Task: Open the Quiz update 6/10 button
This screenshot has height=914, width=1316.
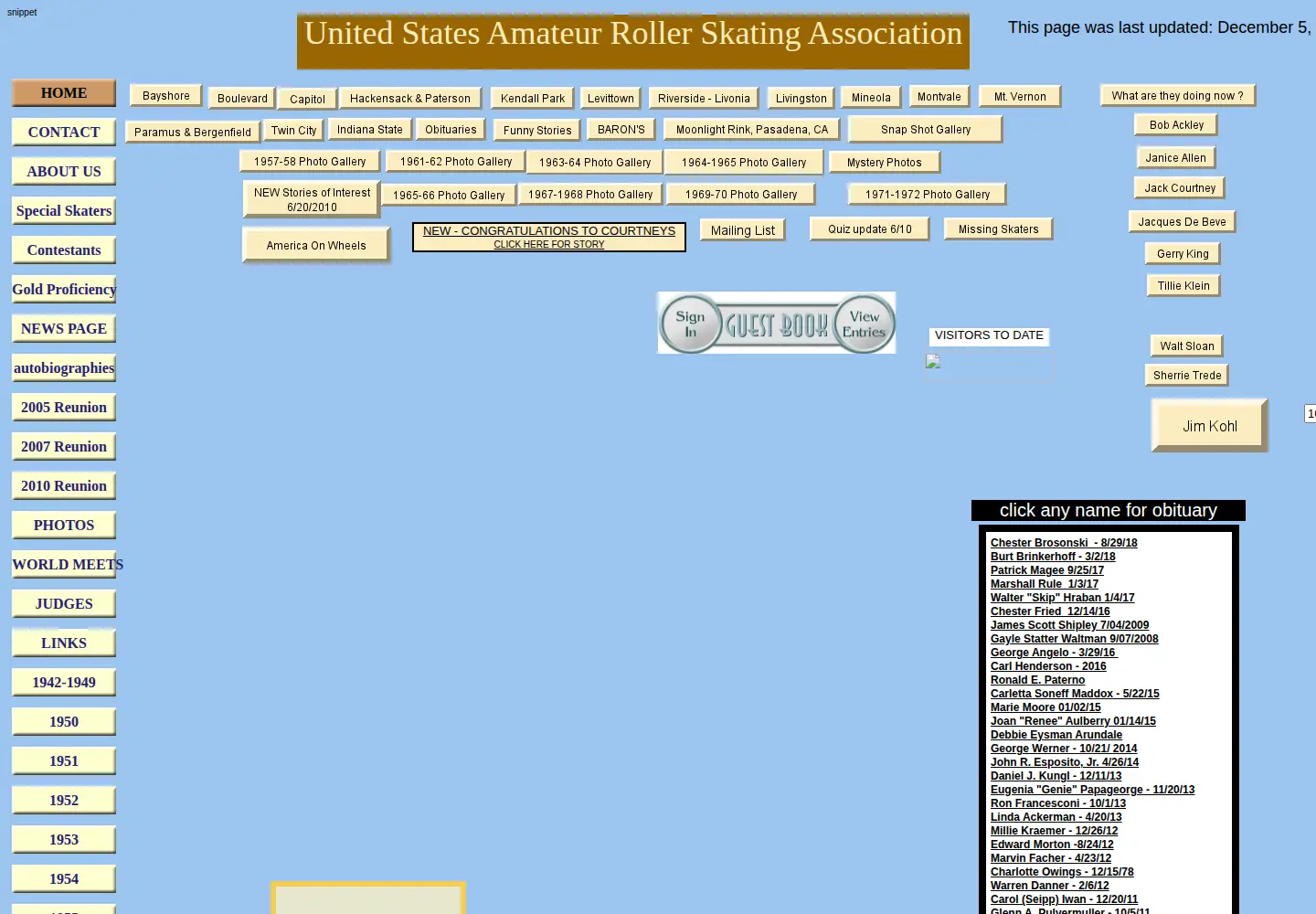Action: pos(870,229)
